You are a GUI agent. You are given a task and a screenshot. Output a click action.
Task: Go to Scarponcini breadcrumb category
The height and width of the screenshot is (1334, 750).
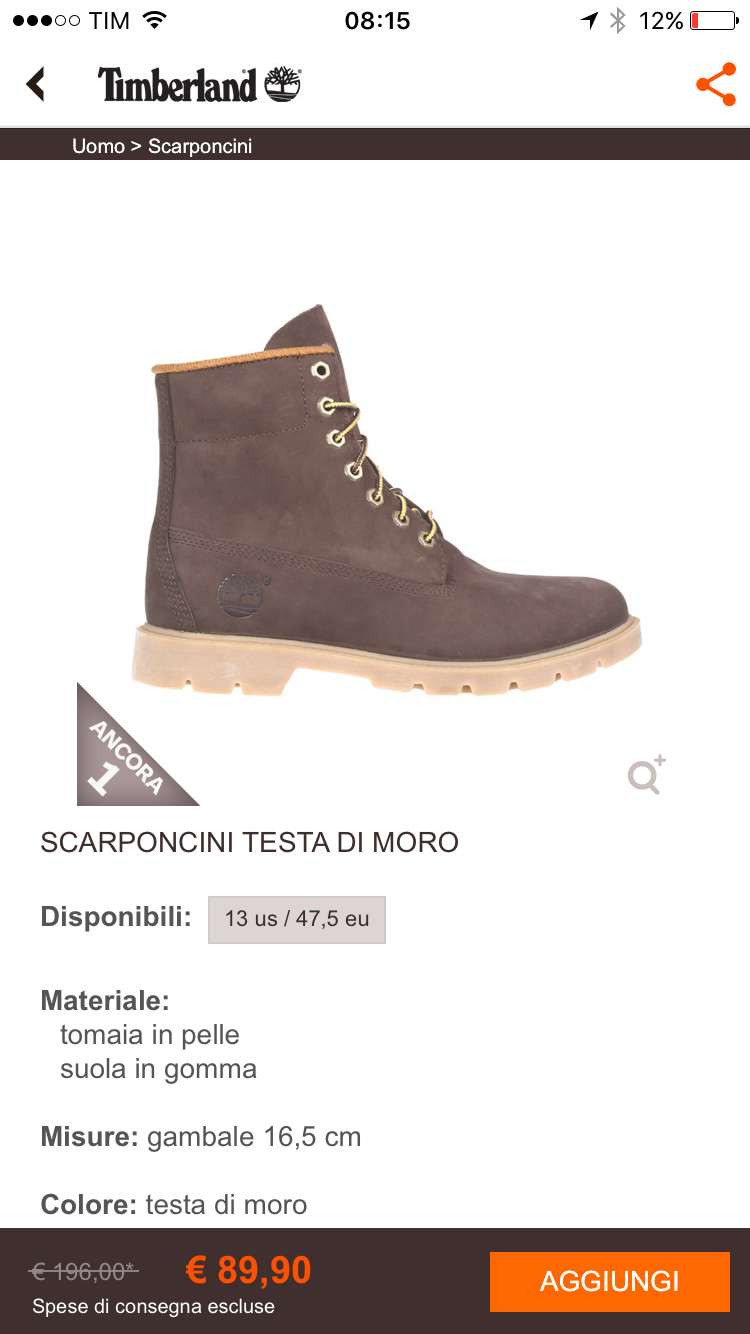click(x=200, y=146)
